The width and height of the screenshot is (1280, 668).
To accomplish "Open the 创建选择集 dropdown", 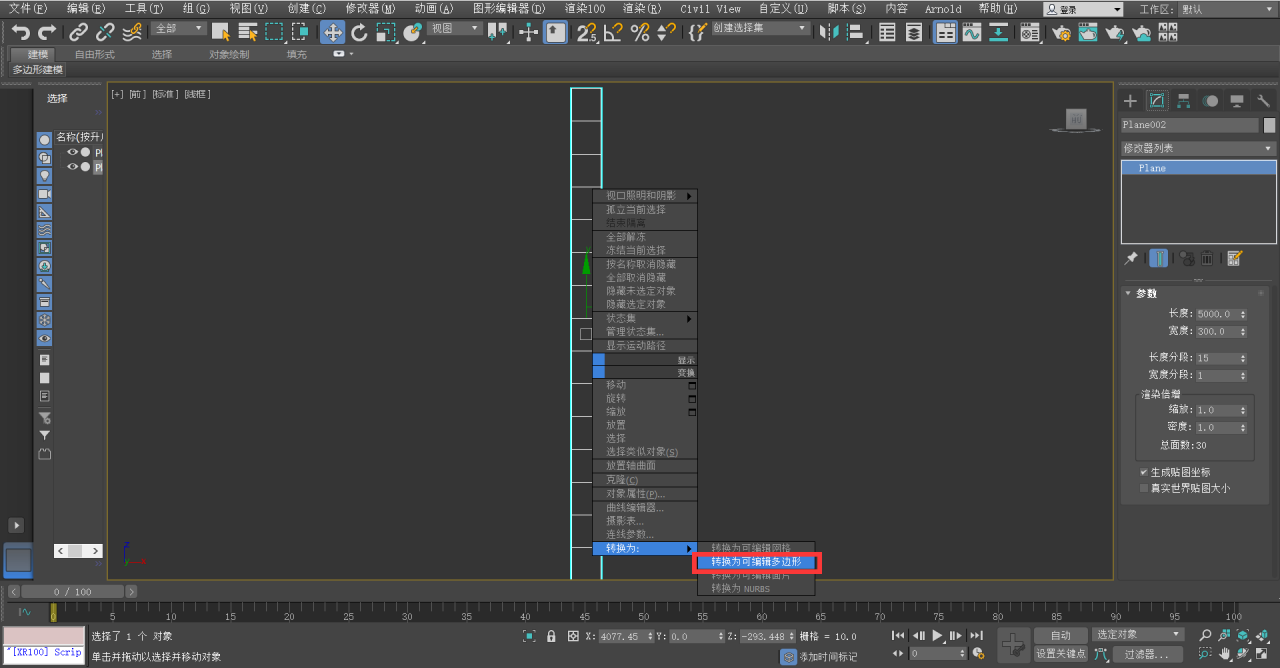I will click(761, 29).
